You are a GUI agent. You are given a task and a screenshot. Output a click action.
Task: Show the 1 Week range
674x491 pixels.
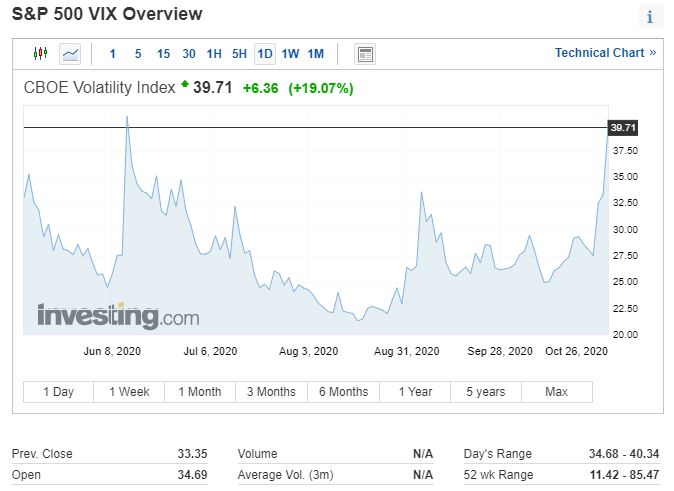pos(129,392)
